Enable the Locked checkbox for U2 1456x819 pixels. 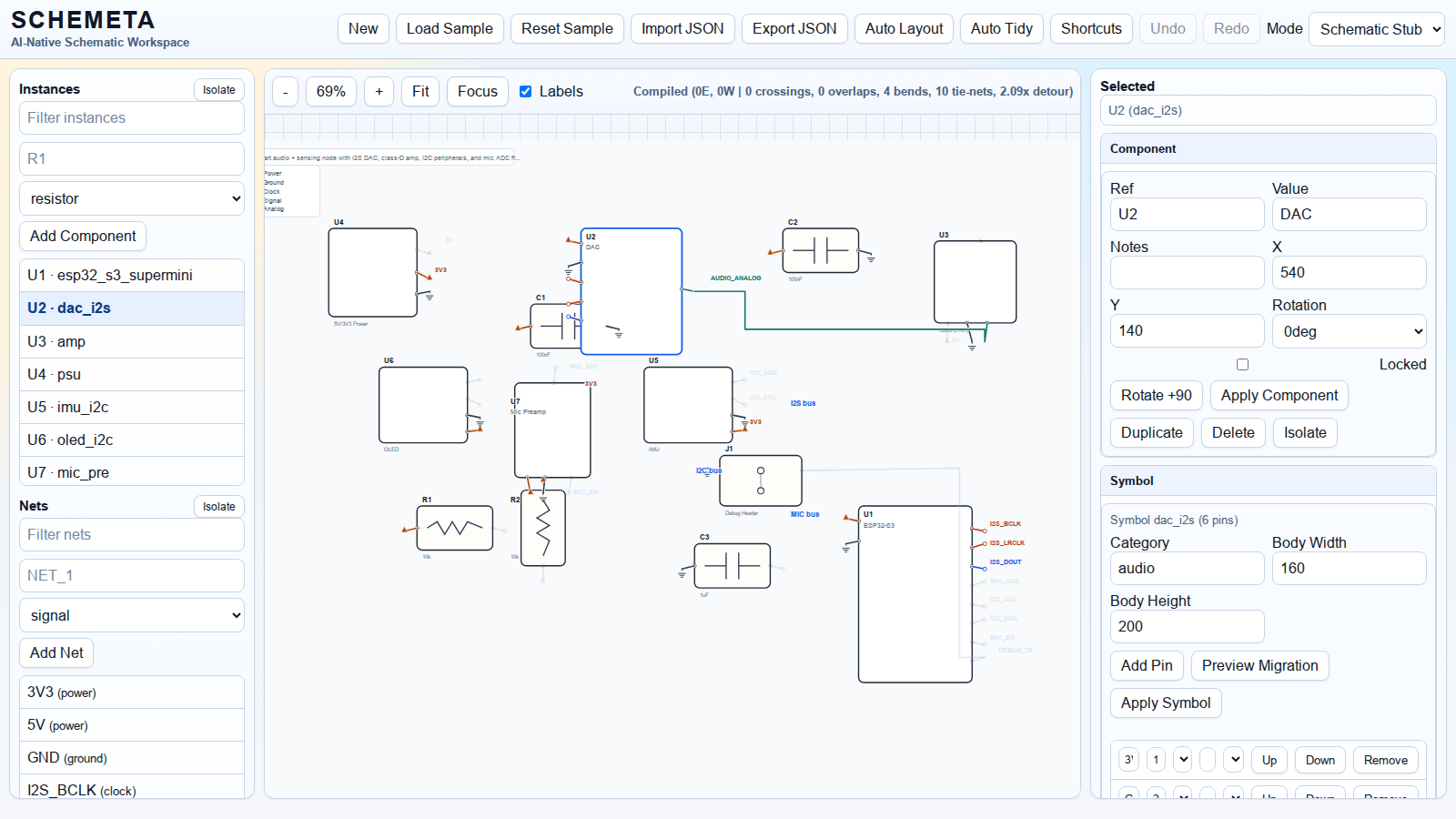coord(1242,364)
